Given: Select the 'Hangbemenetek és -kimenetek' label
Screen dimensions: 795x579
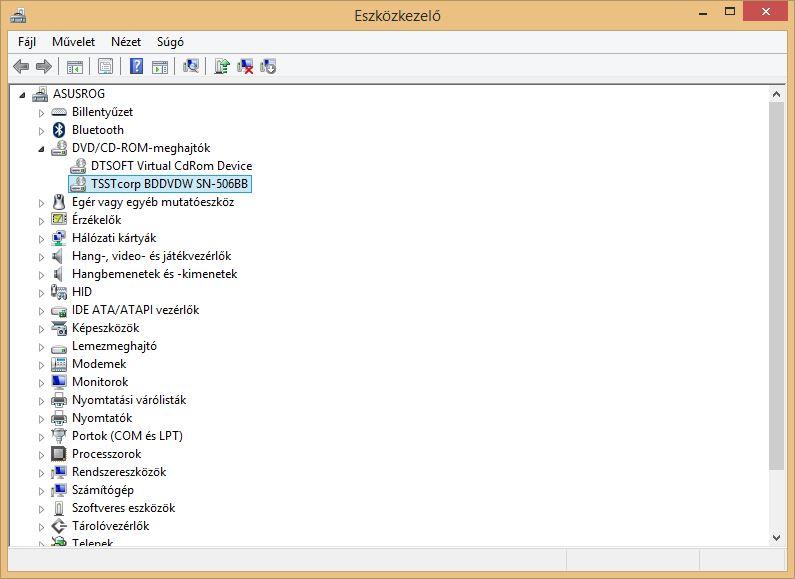Looking at the screenshot, I should (155, 274).
